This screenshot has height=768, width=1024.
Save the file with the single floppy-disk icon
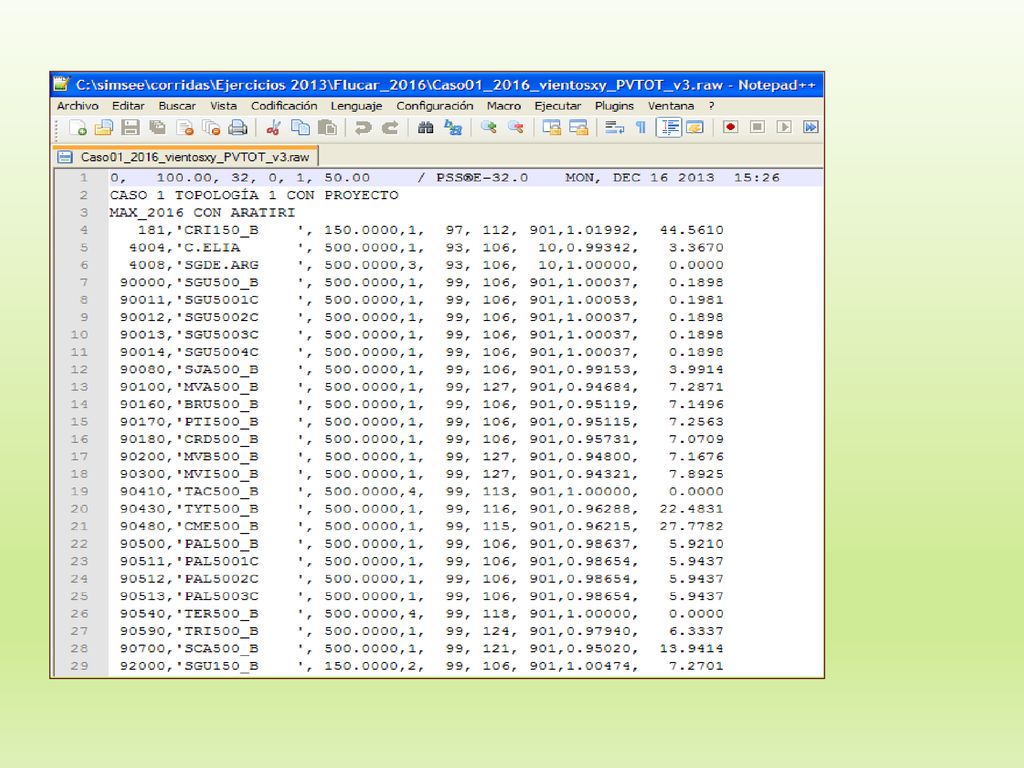(131, 128)
